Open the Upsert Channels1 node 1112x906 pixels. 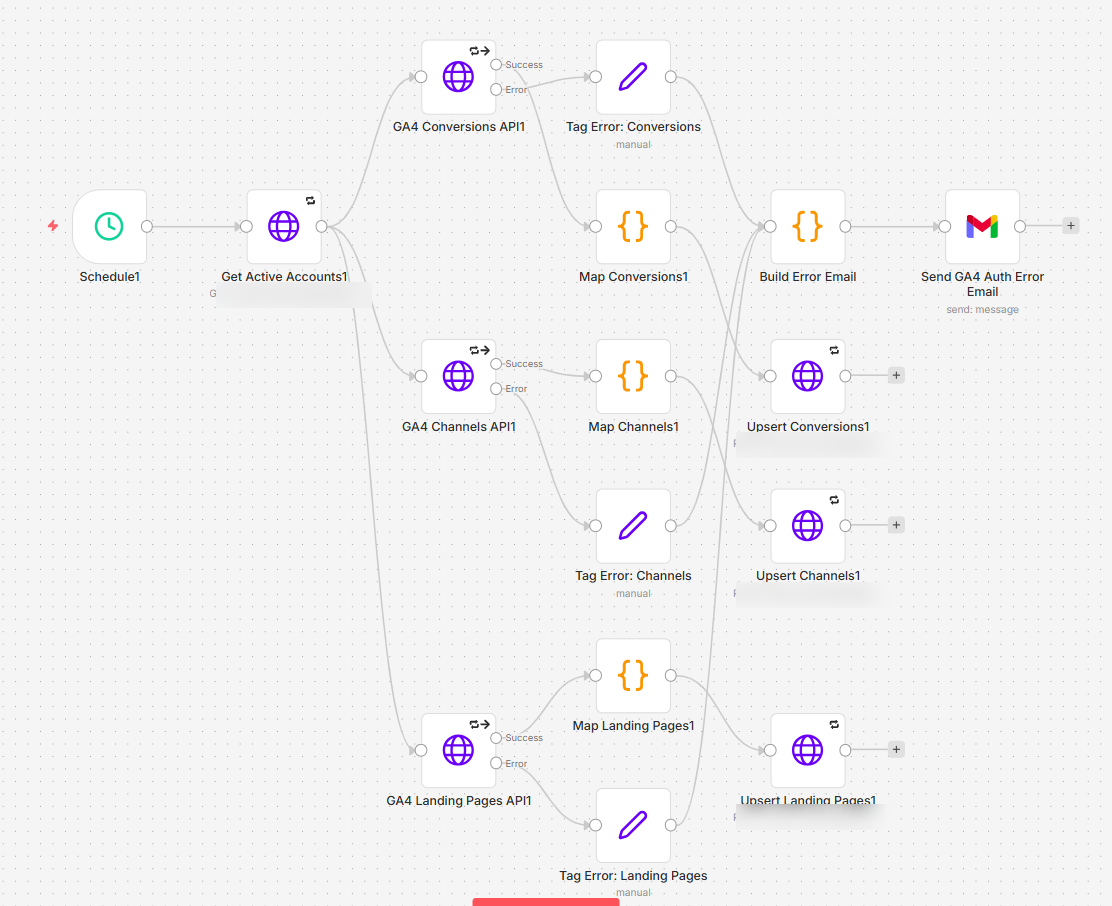click(808, 525)
